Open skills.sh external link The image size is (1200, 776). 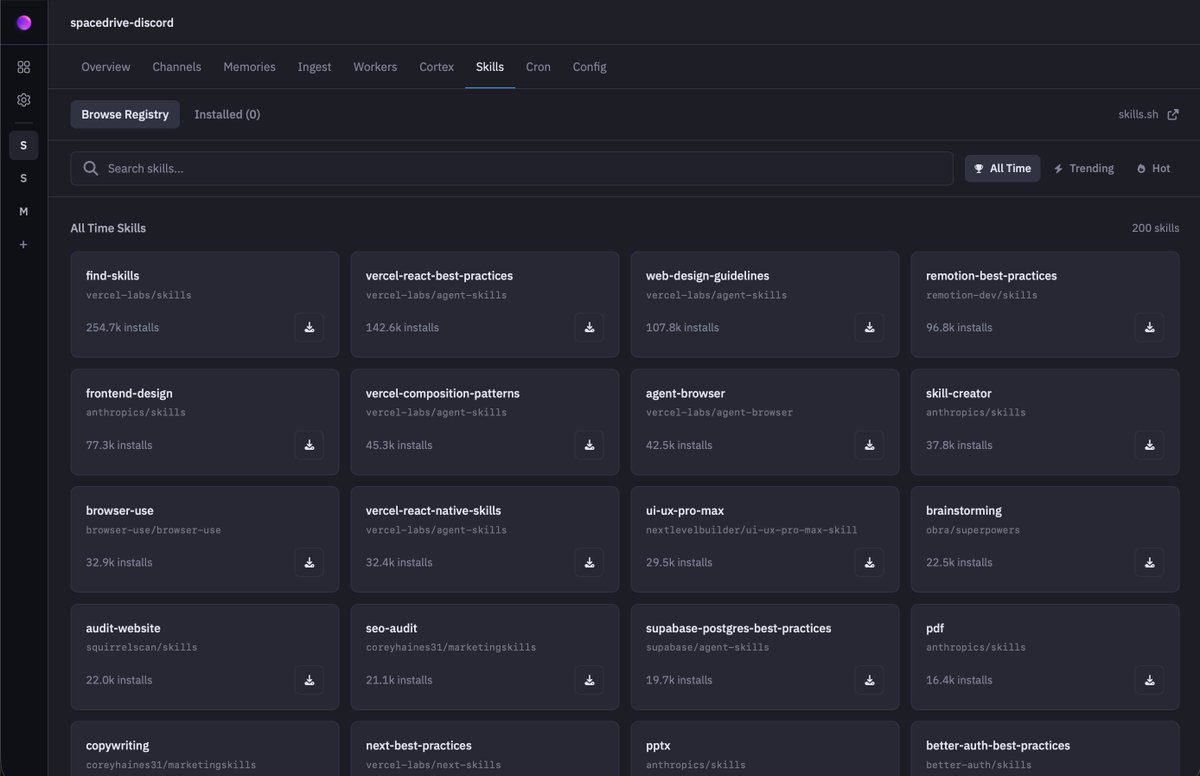pyautogui.click(x=1148, y=114)
